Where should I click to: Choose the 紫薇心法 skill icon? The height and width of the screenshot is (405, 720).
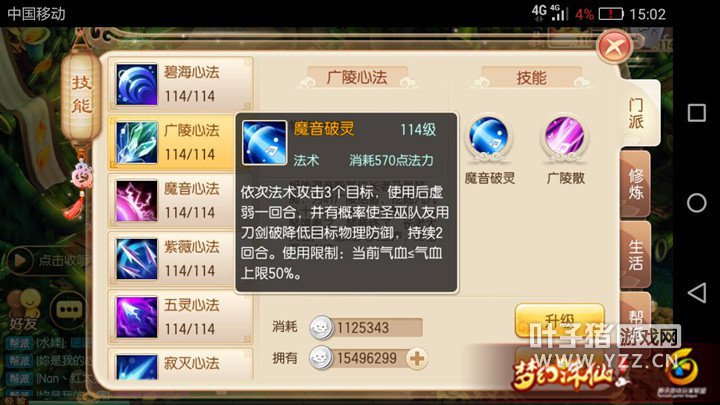pyautogui.click(x=136, y=259)
